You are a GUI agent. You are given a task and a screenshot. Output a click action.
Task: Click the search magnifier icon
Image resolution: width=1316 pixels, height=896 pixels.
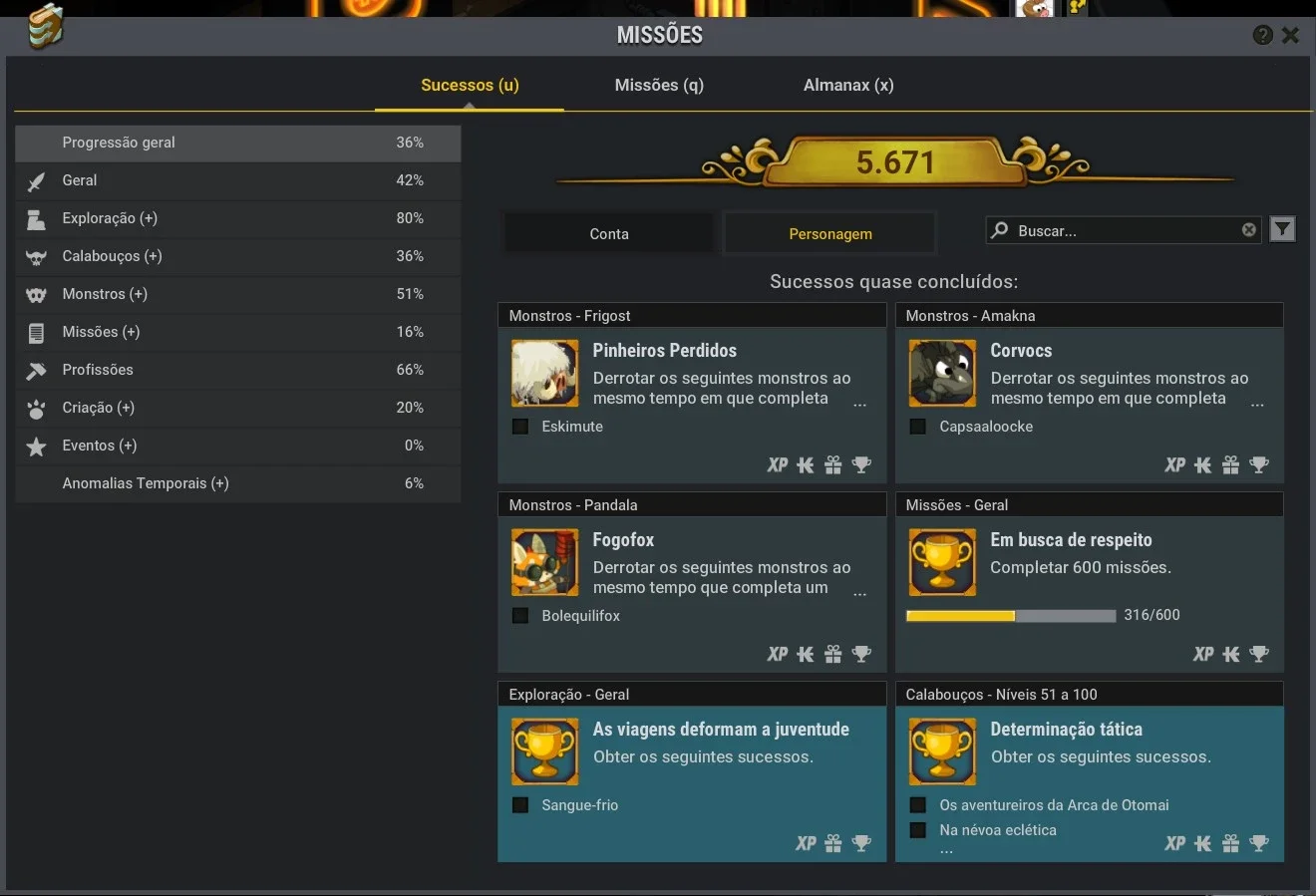click(x=1000, y=230)
